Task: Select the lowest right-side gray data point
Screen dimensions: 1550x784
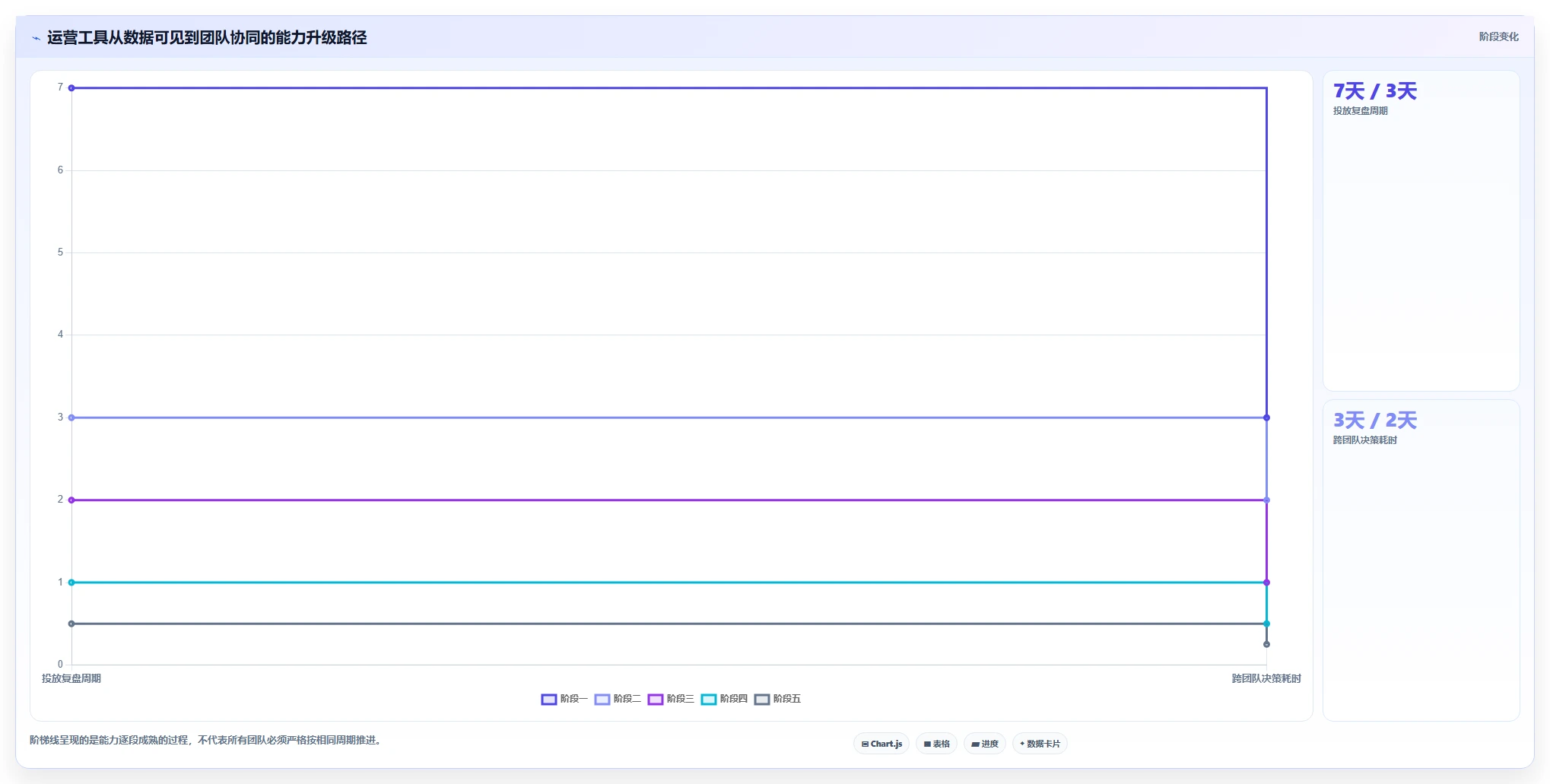Action: [1266, 644]
